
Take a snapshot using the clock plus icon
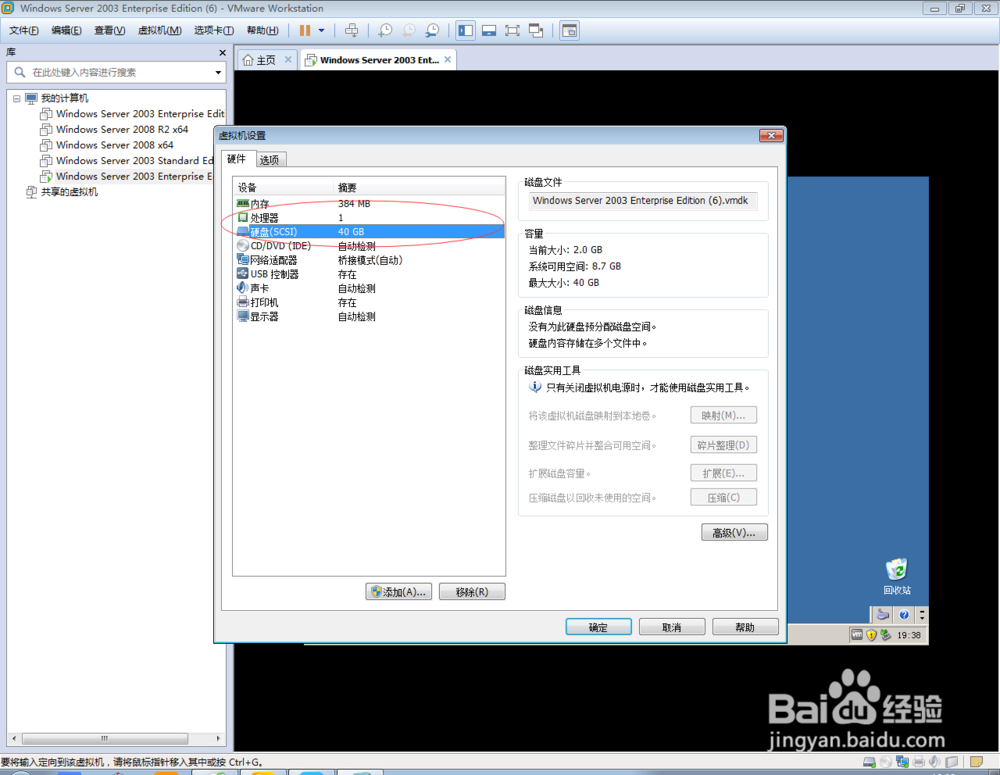(385, 31)
